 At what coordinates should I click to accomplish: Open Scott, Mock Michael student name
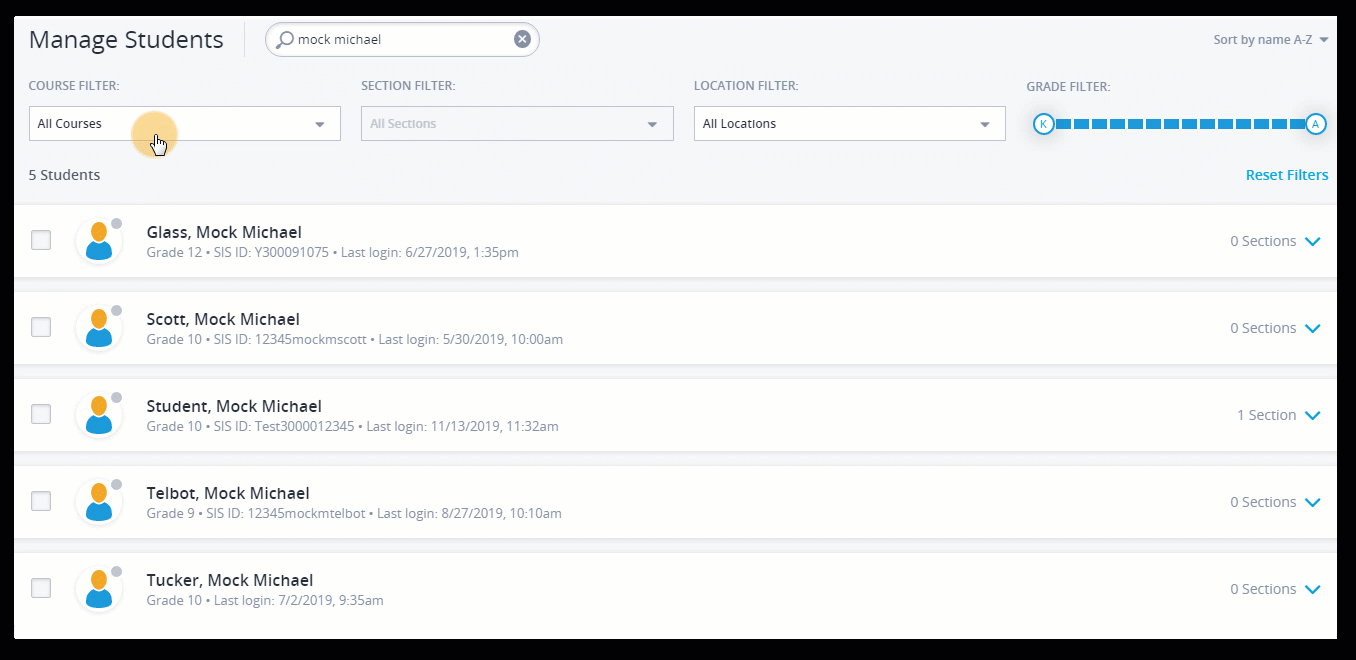pyautogui.click(x=223, y=319)
